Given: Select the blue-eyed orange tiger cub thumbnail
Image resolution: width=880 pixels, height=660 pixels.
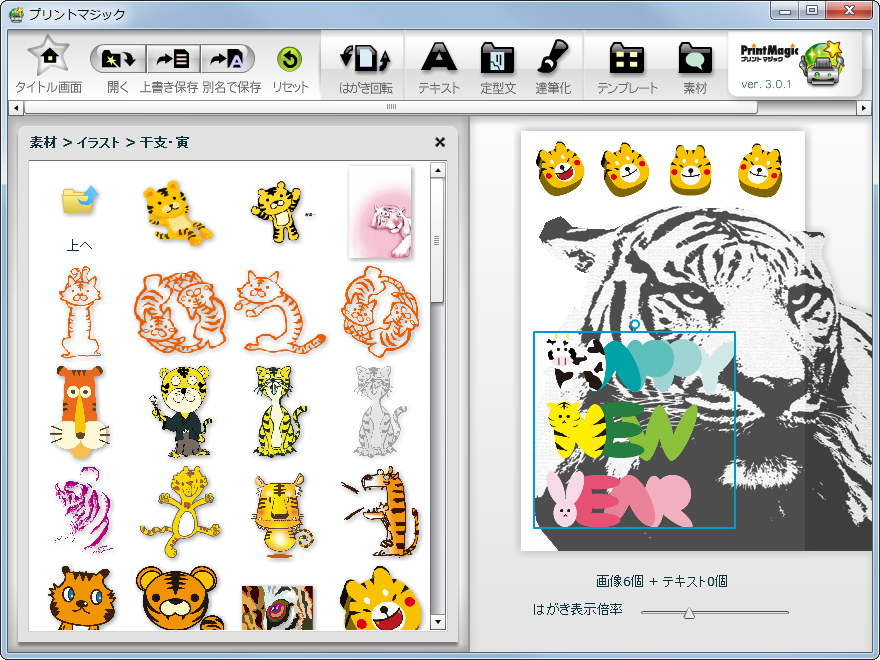Looking at the screenshot, I should point(81,598).
